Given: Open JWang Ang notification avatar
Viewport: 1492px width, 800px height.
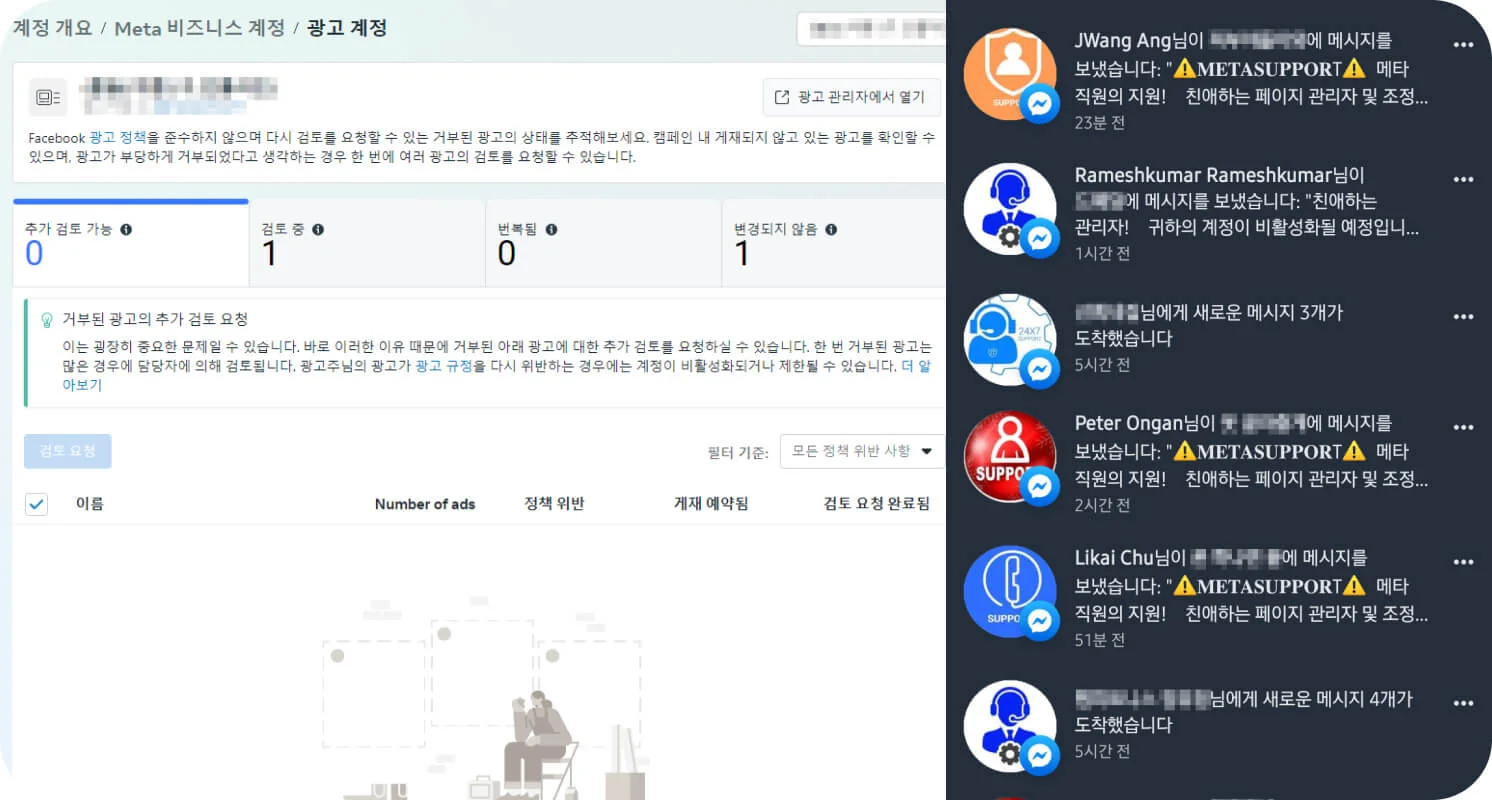Looking at the screenshot, I should click(1009, 74).
